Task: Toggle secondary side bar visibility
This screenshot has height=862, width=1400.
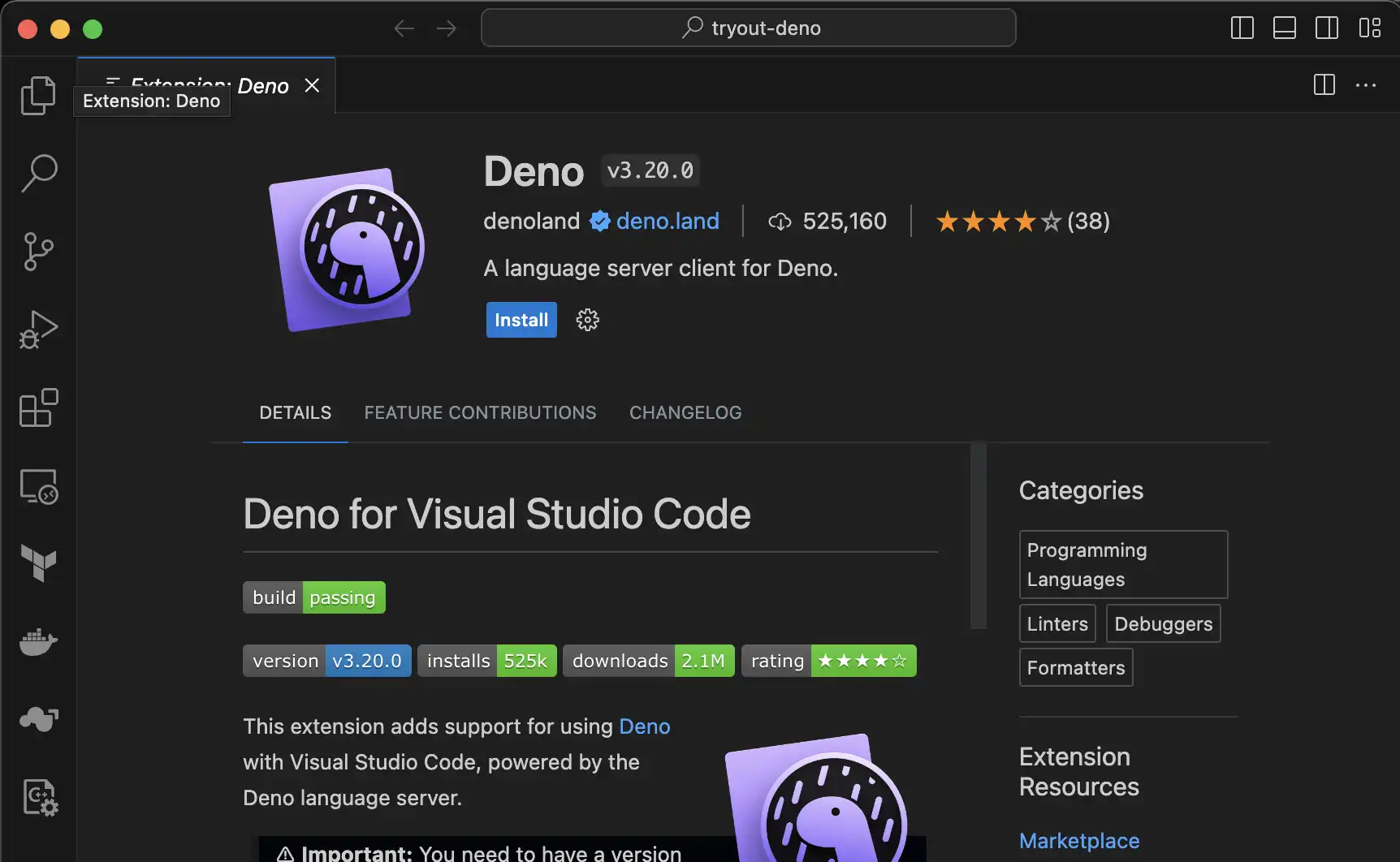Action: (1327, 28)
